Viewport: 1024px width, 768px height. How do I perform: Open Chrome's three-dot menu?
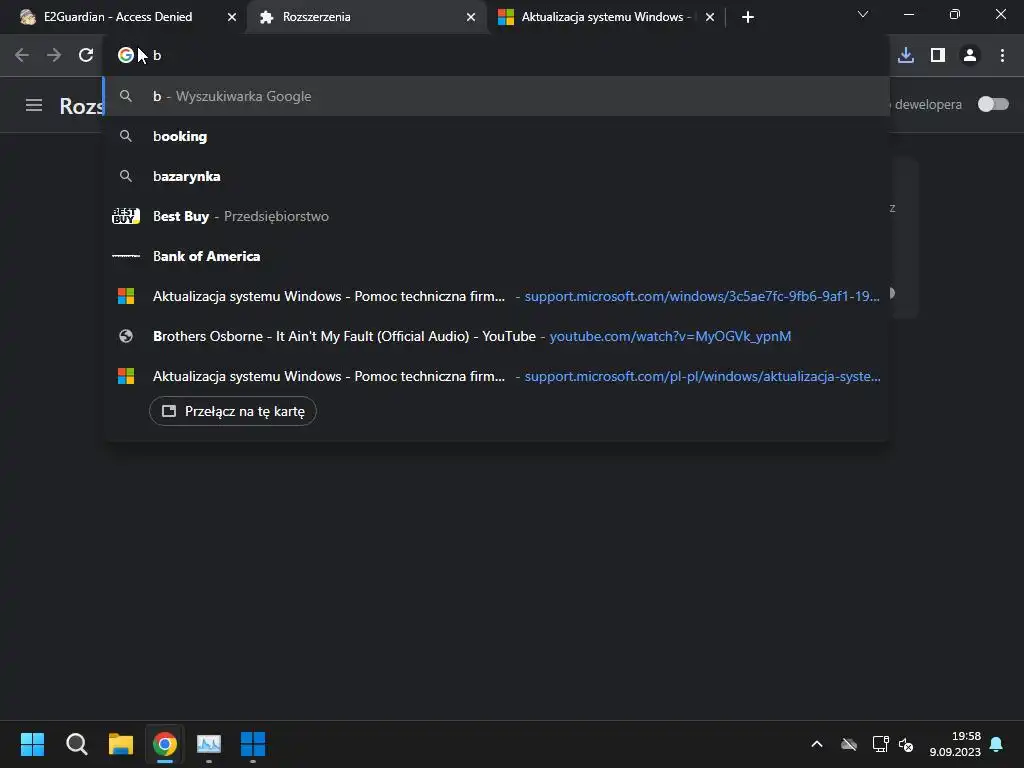[x=1002, y=56]
